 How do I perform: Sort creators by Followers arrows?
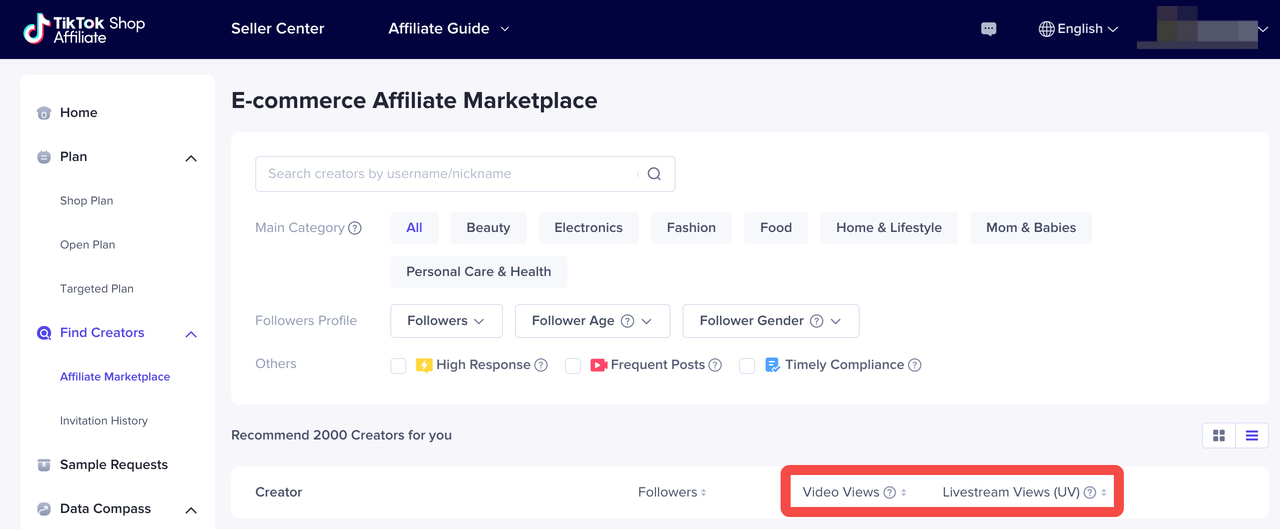704,492
